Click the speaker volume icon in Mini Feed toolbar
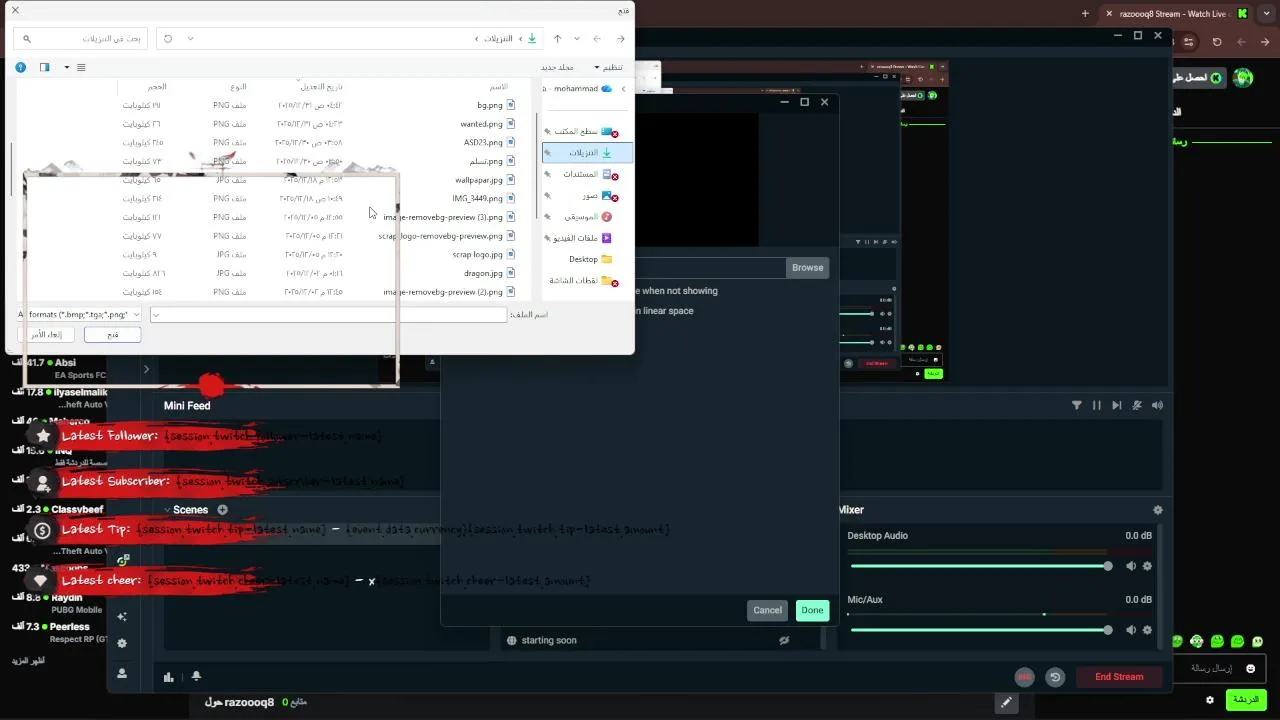 (1157, 405)
